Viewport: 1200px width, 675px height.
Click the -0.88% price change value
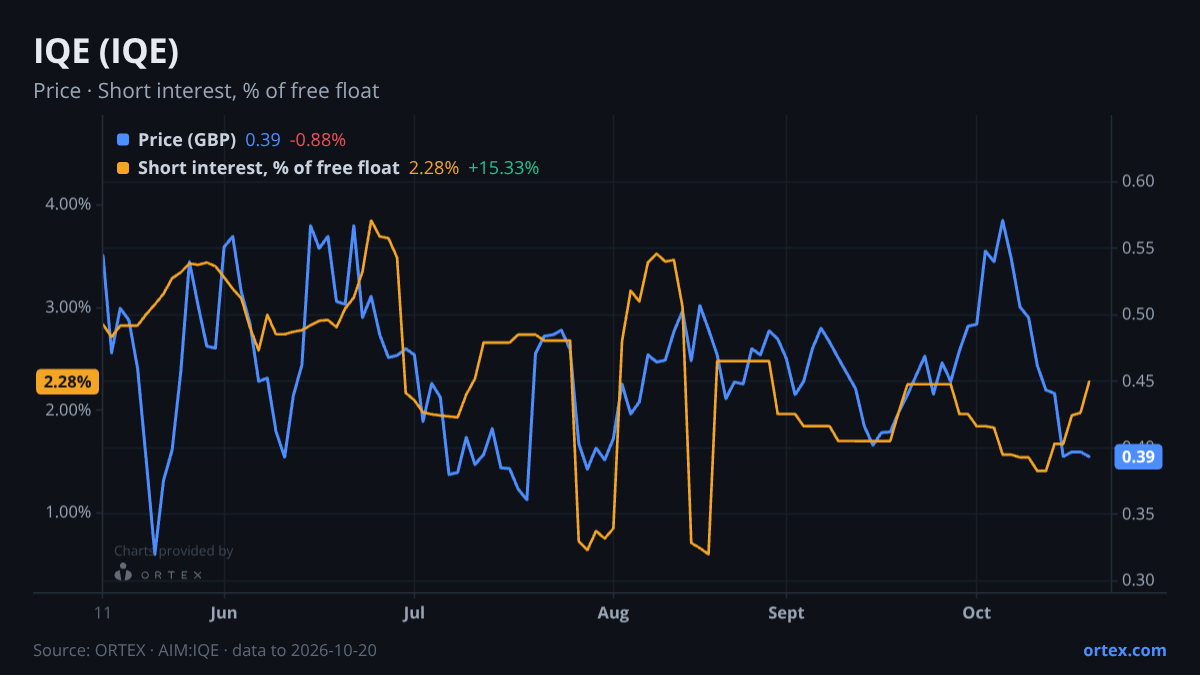[x=318, y=140]
